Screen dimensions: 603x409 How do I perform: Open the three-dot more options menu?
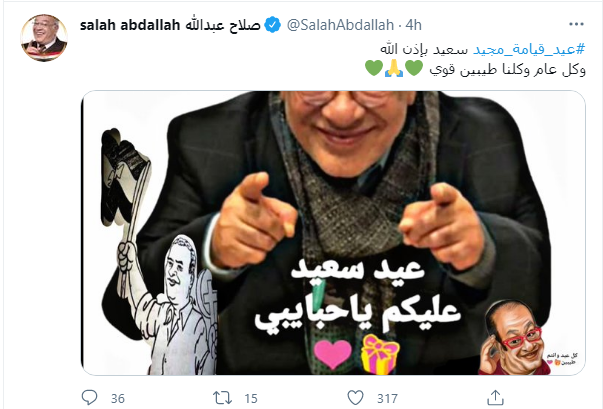coord(576,25)
